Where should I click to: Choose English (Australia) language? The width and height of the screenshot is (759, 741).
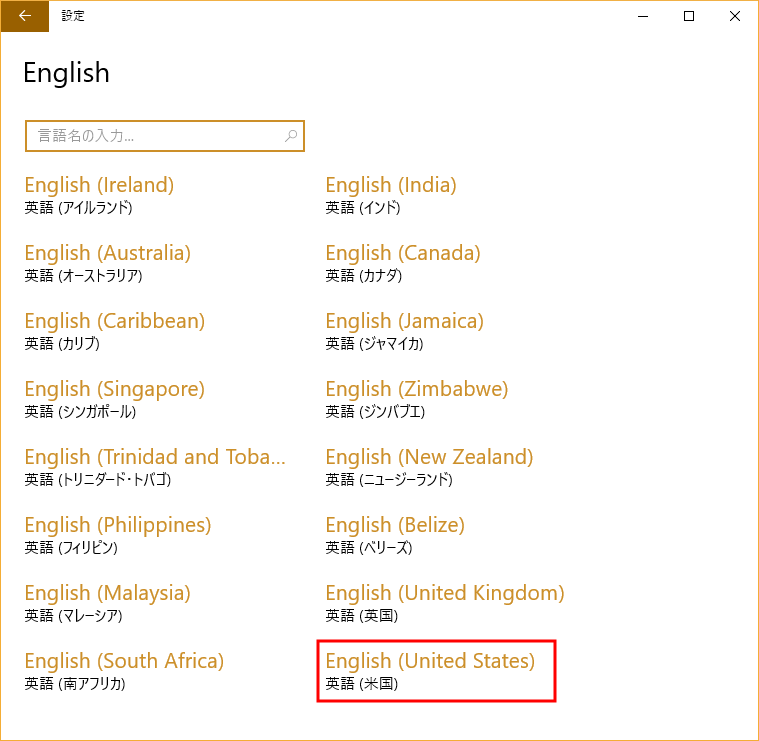tap(107, 263)
